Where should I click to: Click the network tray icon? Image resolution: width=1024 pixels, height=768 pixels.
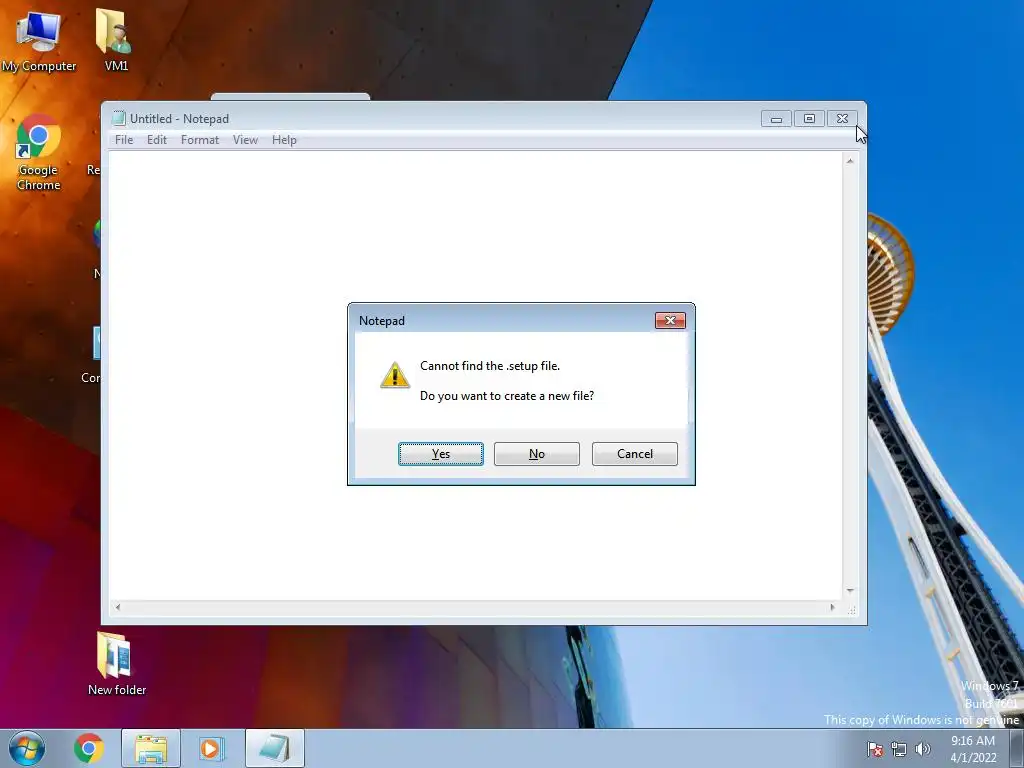click(899, 749)
